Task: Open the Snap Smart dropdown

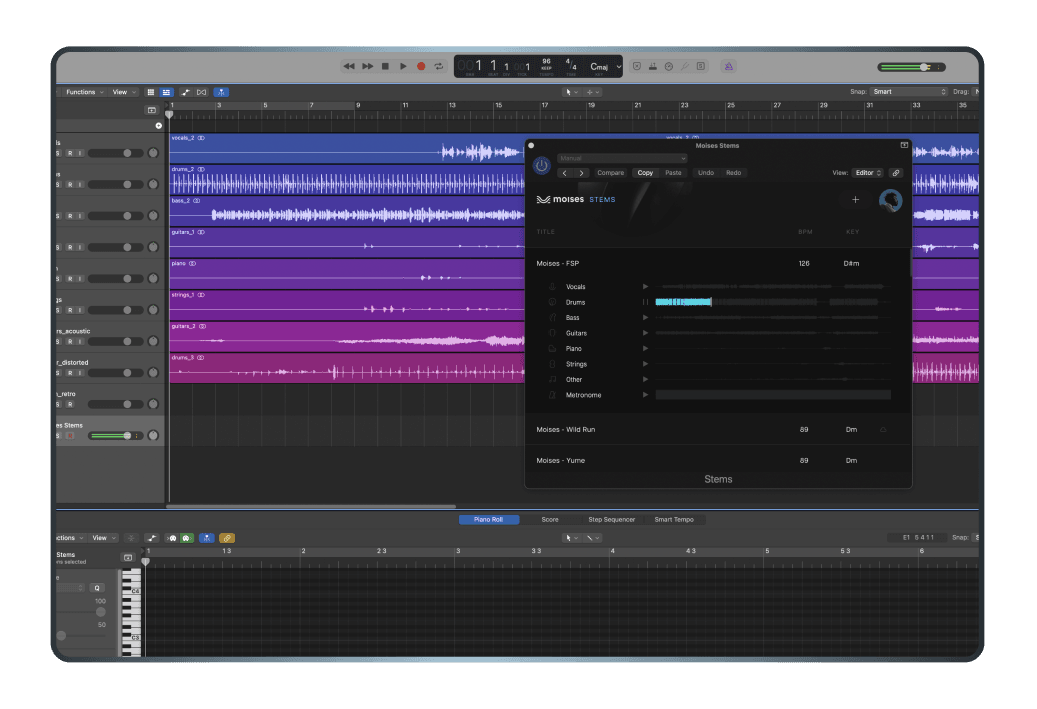Action: 909,92
